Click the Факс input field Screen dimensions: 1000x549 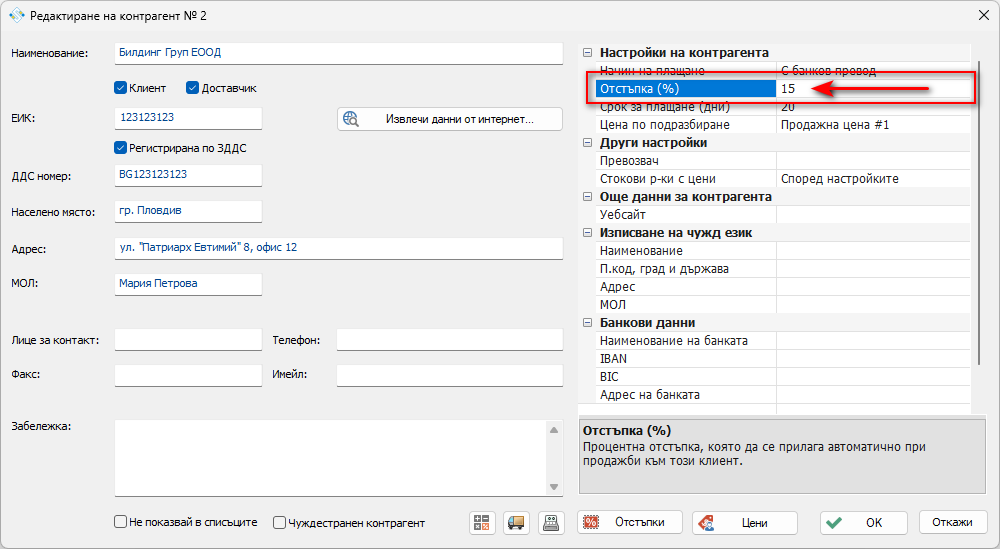188,375
